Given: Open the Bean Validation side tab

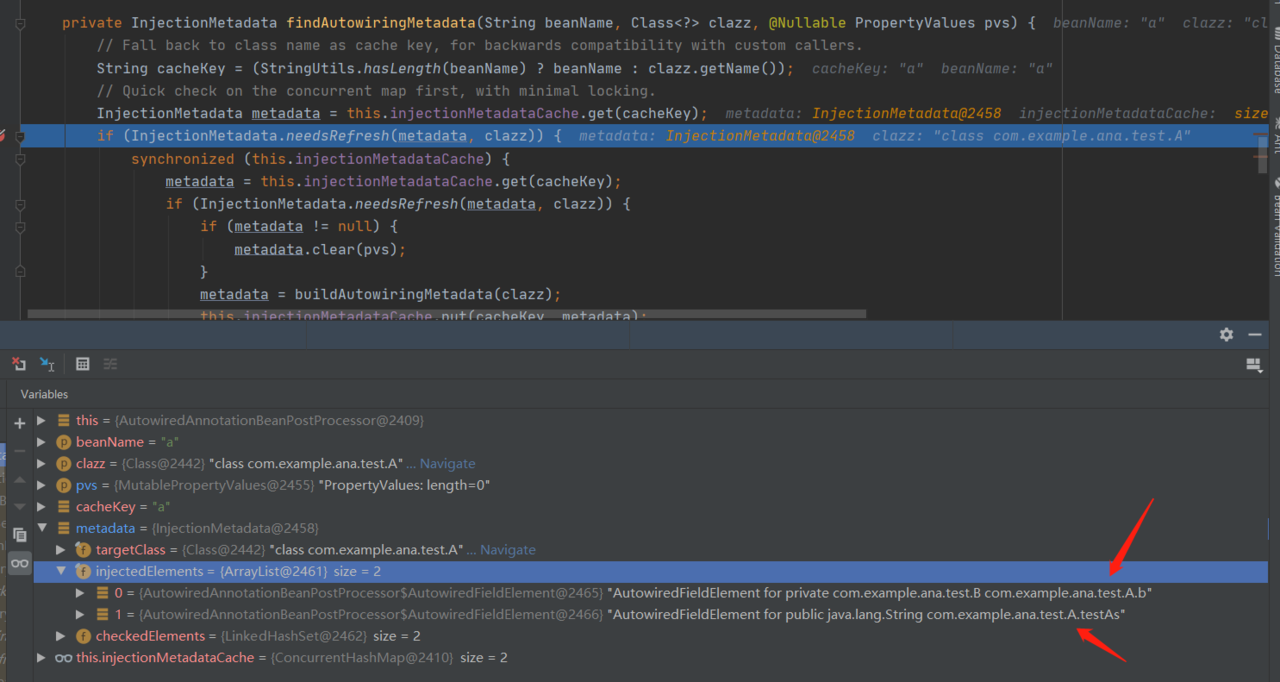Looking at the screenshot, I should [1276, 228].
